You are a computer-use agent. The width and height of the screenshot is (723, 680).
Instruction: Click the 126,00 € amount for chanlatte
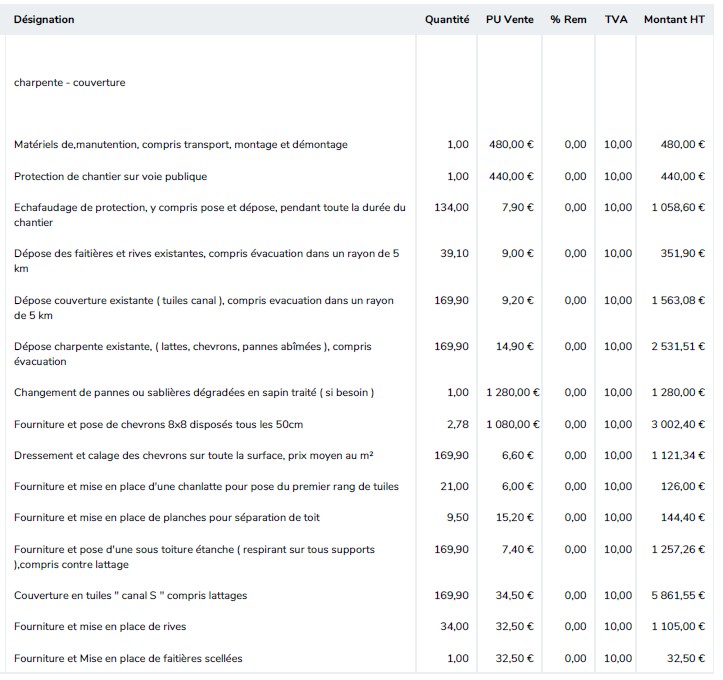684,487
